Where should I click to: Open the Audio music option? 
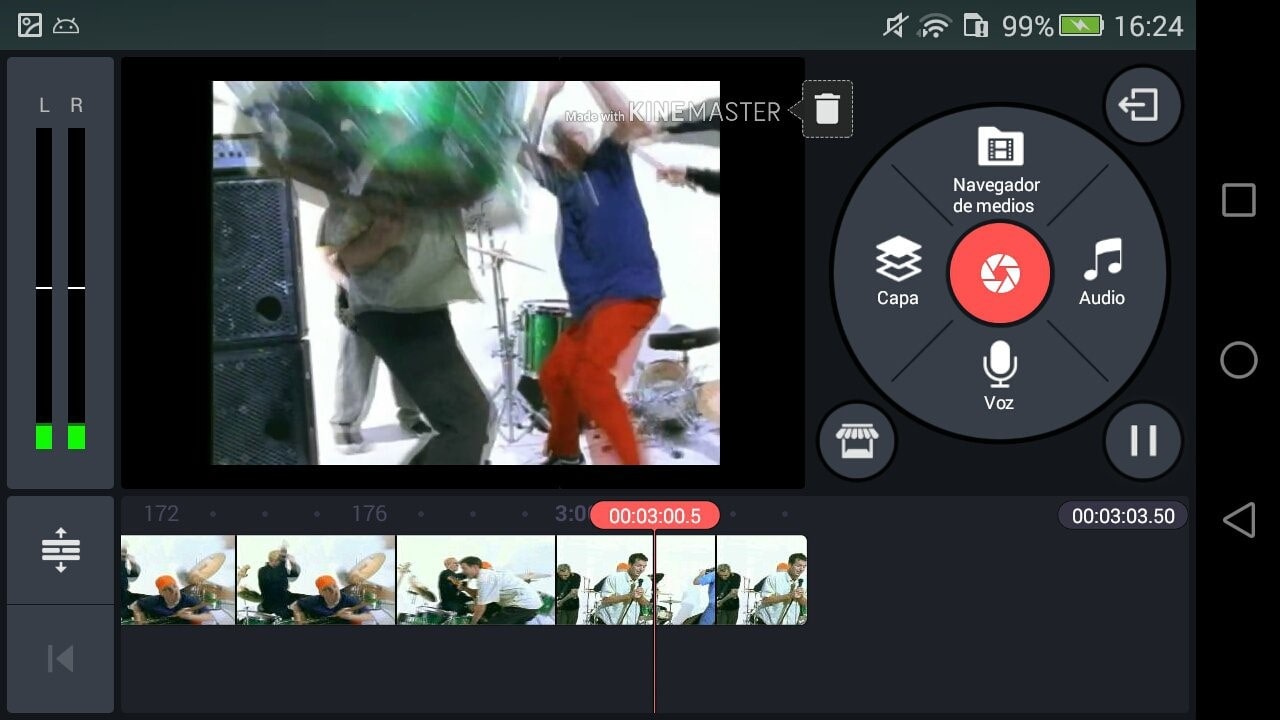1102,270
